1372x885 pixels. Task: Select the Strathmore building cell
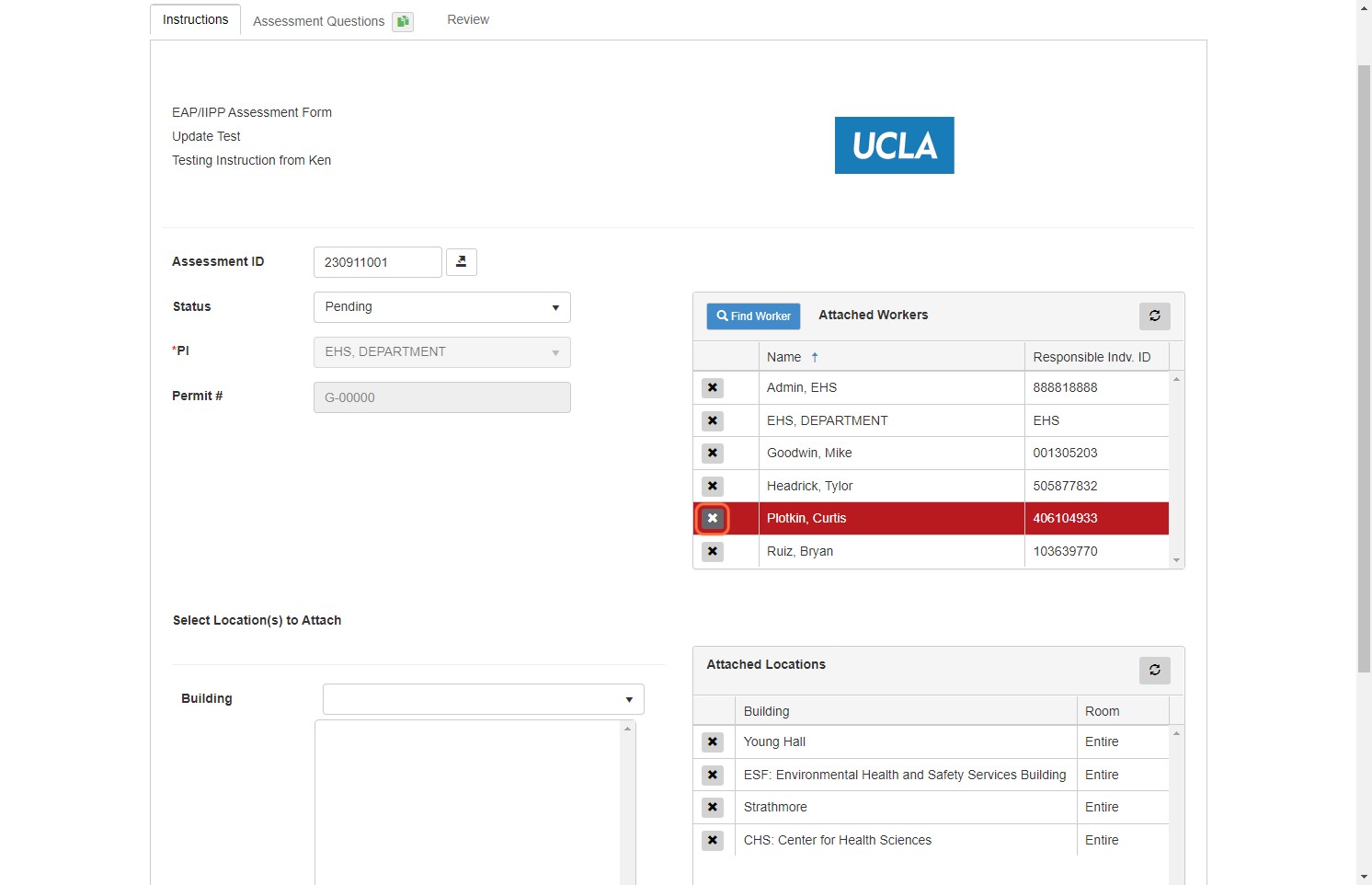click(x=906, y=808)
